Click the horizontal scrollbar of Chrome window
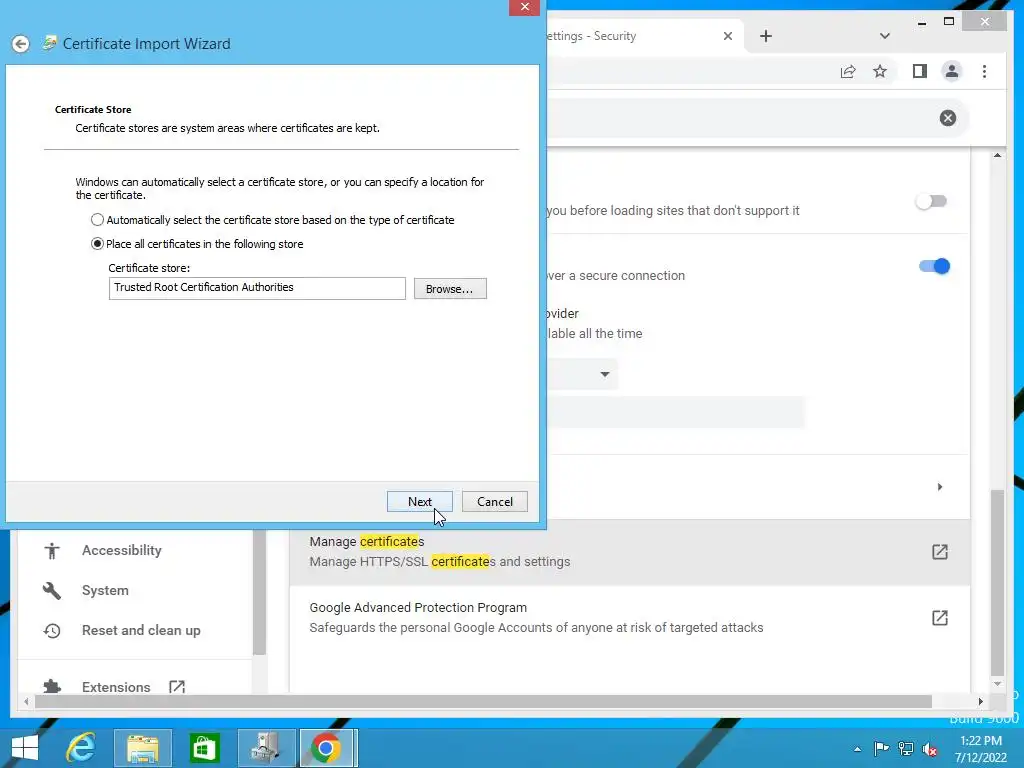 pos(483,701)
